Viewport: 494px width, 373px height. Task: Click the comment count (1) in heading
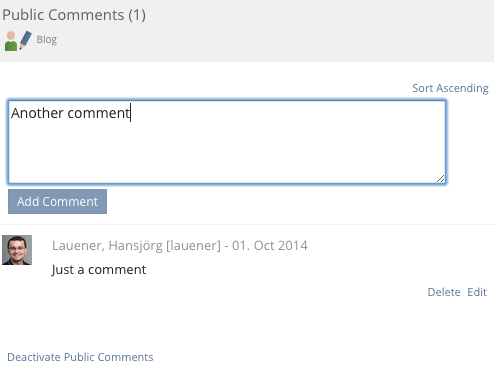(x=137, y=15)
